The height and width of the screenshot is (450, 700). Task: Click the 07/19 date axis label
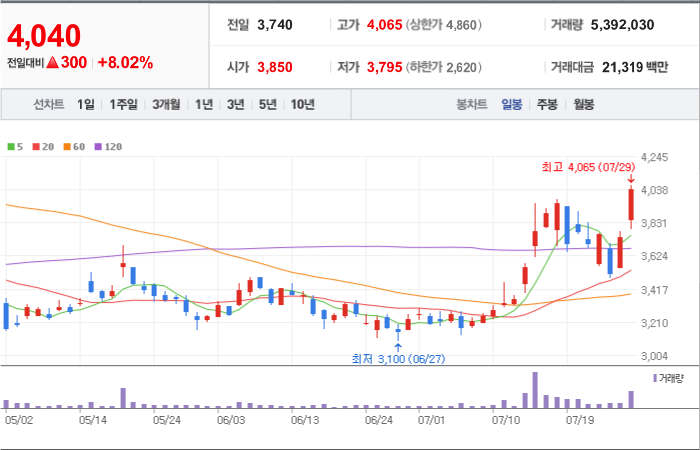click(x=580, y=420)
